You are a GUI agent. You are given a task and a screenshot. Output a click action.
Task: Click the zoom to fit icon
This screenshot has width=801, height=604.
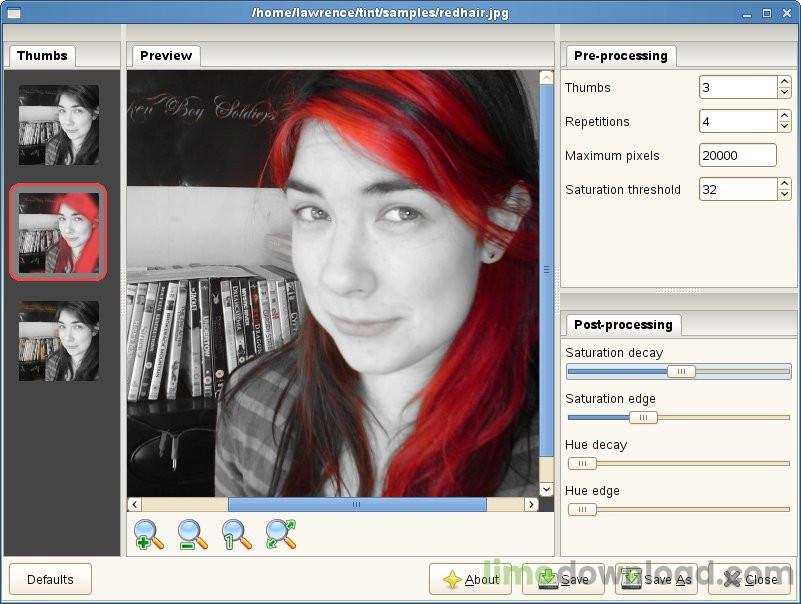pos(281,534)
